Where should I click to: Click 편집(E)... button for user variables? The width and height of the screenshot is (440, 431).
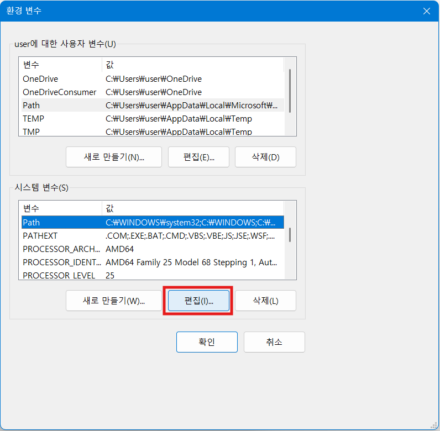(199, 157)
